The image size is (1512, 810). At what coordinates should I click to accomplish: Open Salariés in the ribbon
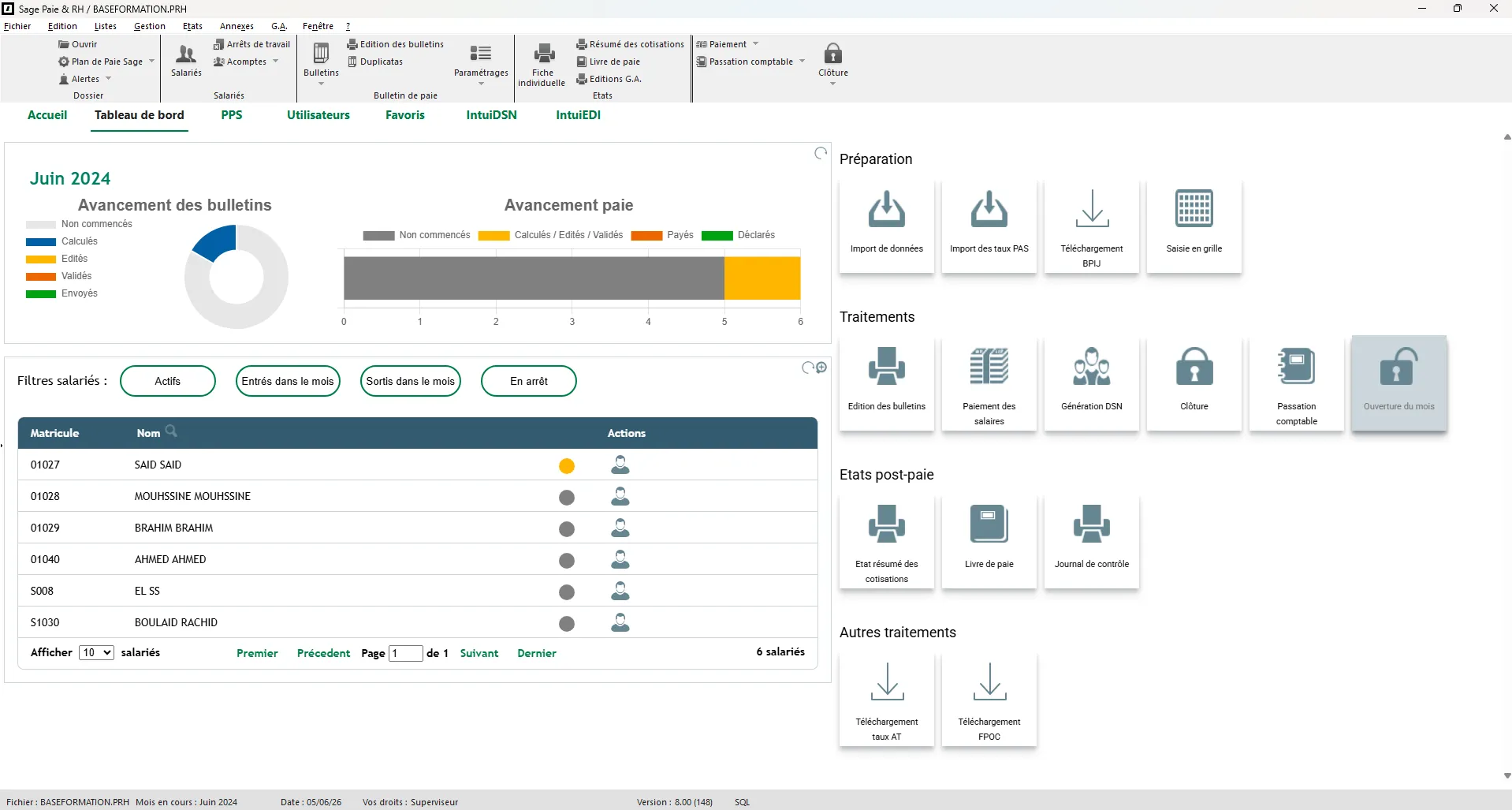pos(186,61)
